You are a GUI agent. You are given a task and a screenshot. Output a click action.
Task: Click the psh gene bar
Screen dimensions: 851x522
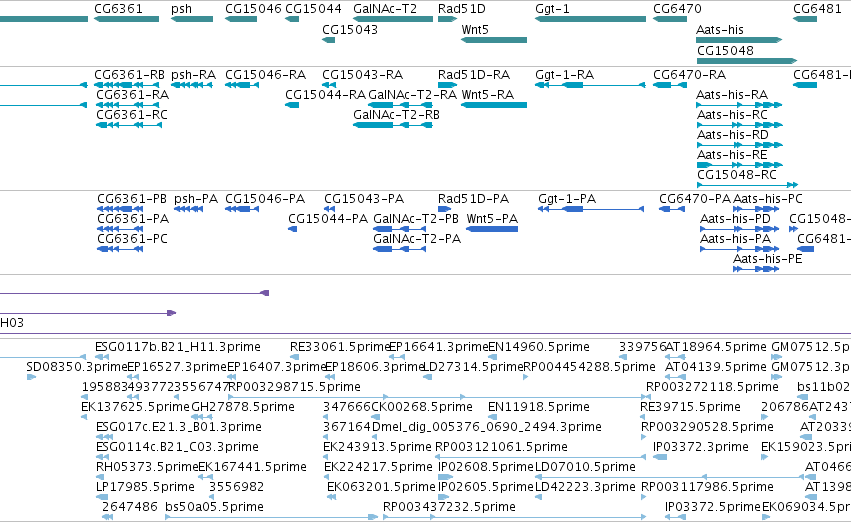[192, 19]
